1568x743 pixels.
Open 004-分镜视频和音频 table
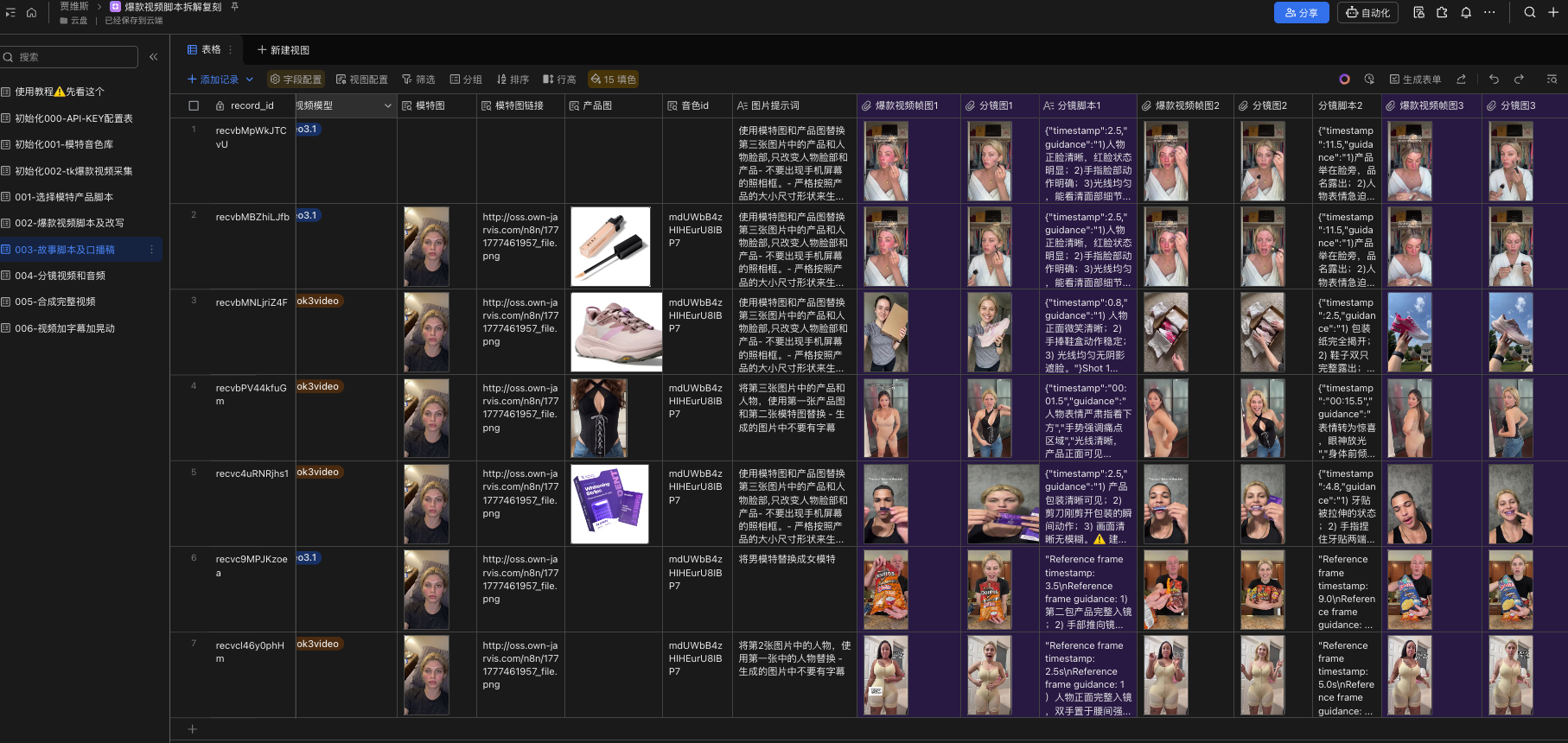tap(81, 276)
